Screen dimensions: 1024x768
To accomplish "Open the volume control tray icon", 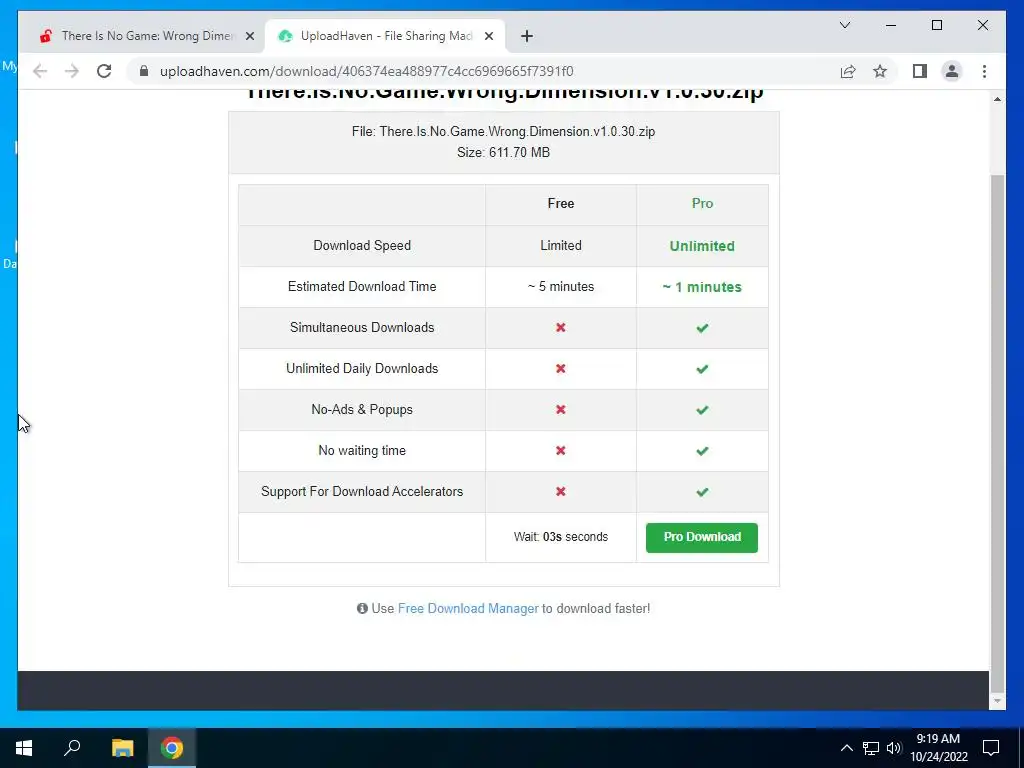I will click(x=894, y=748).
